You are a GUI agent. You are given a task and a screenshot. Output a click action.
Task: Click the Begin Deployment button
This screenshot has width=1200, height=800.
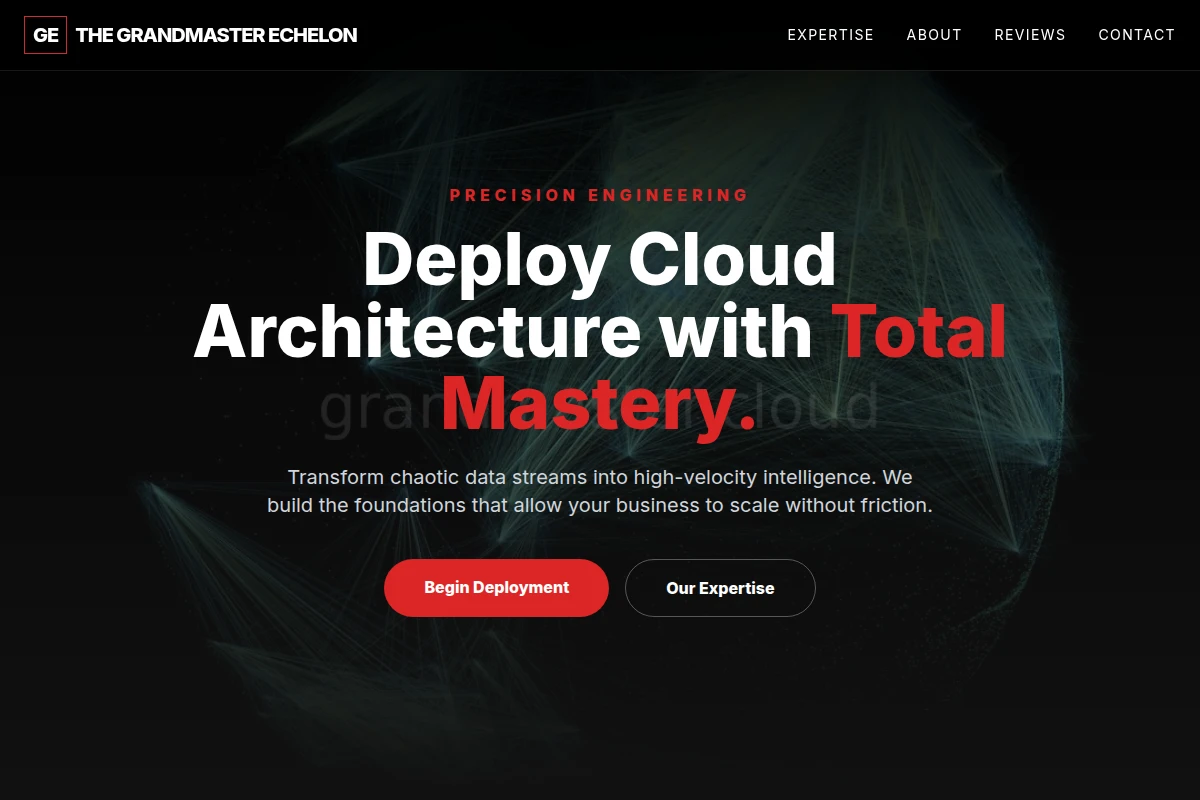(x=496, y=588)
